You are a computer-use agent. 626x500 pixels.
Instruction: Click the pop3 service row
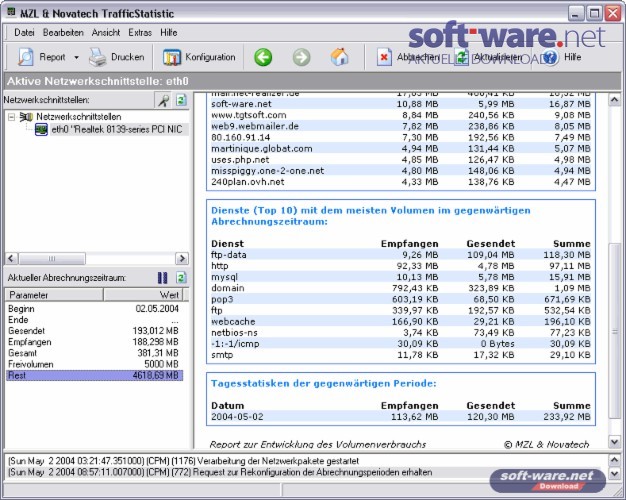tap(400, 299)
